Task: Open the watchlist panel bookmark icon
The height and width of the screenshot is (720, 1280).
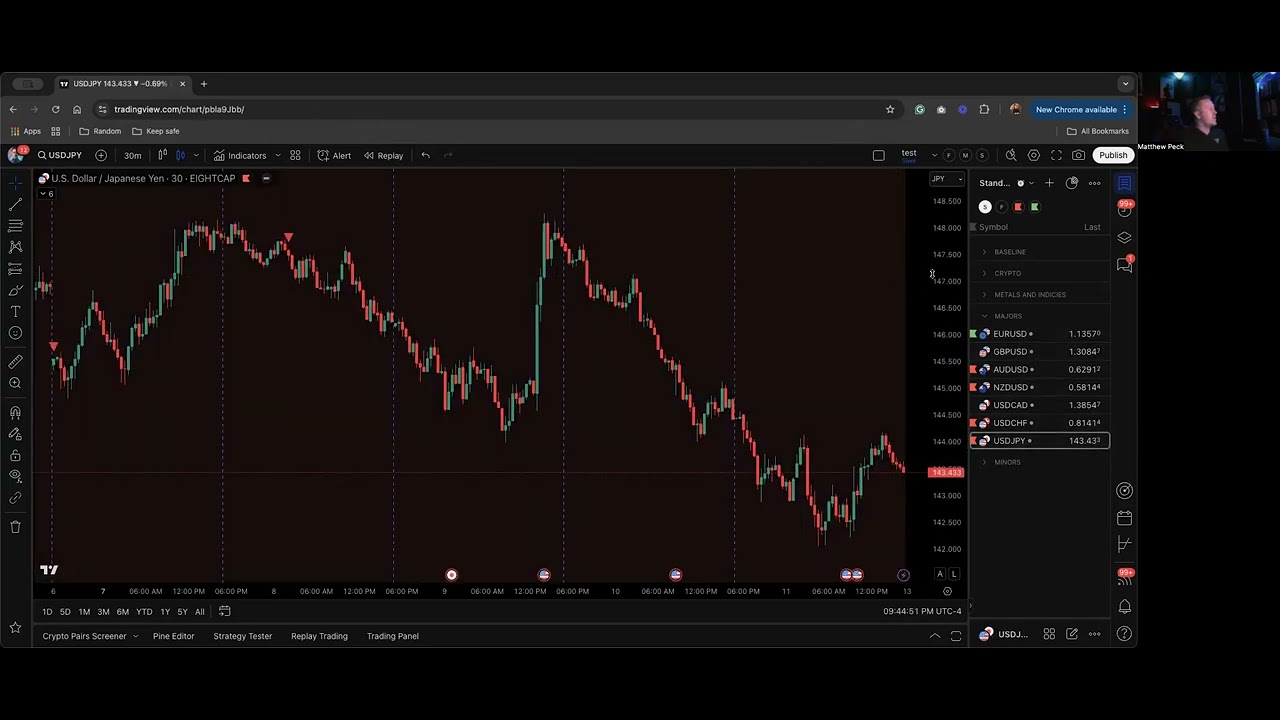Action: click(x=1124, y=183)
